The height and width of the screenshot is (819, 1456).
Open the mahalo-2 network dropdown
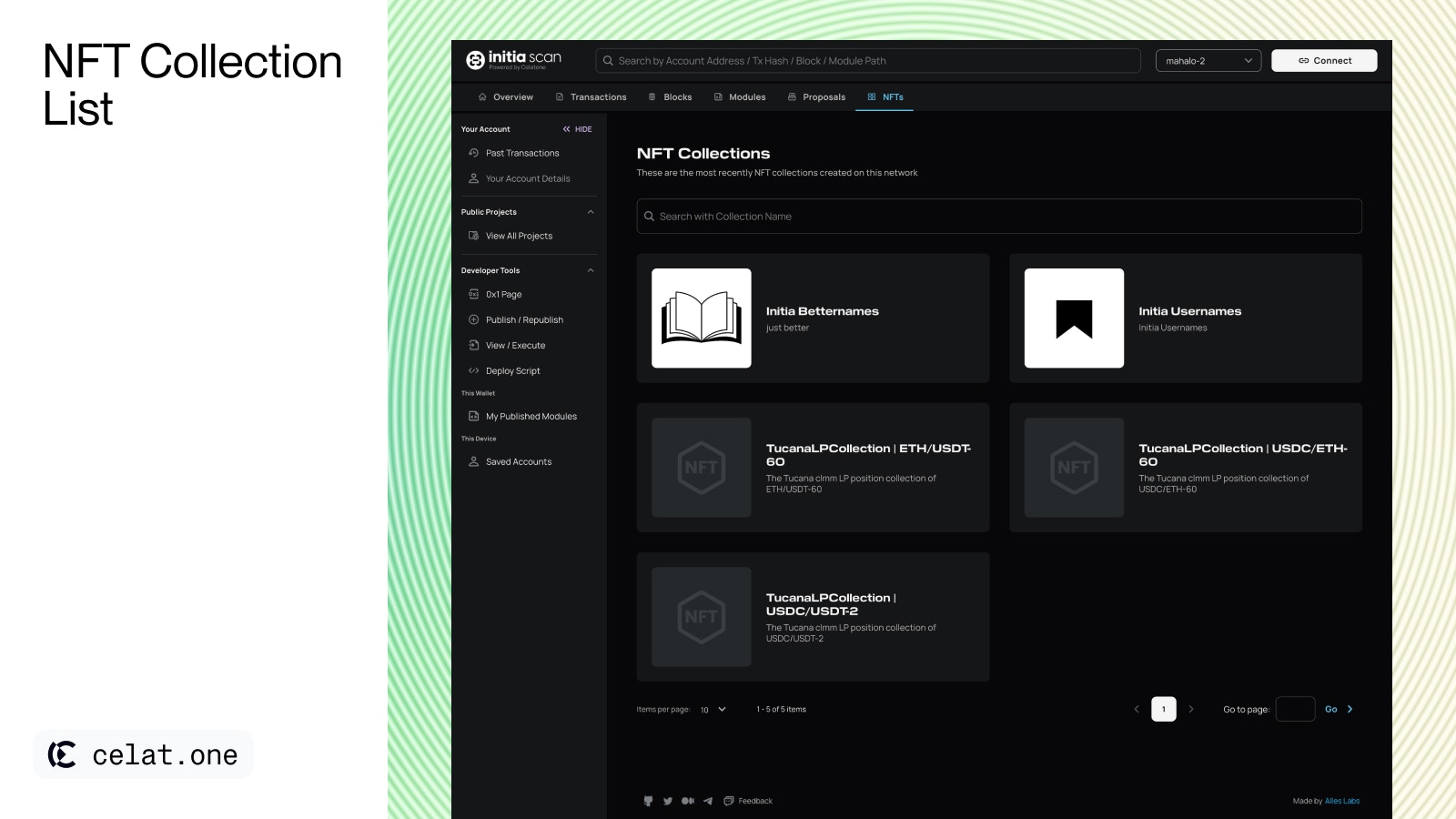pos(1208,61)
